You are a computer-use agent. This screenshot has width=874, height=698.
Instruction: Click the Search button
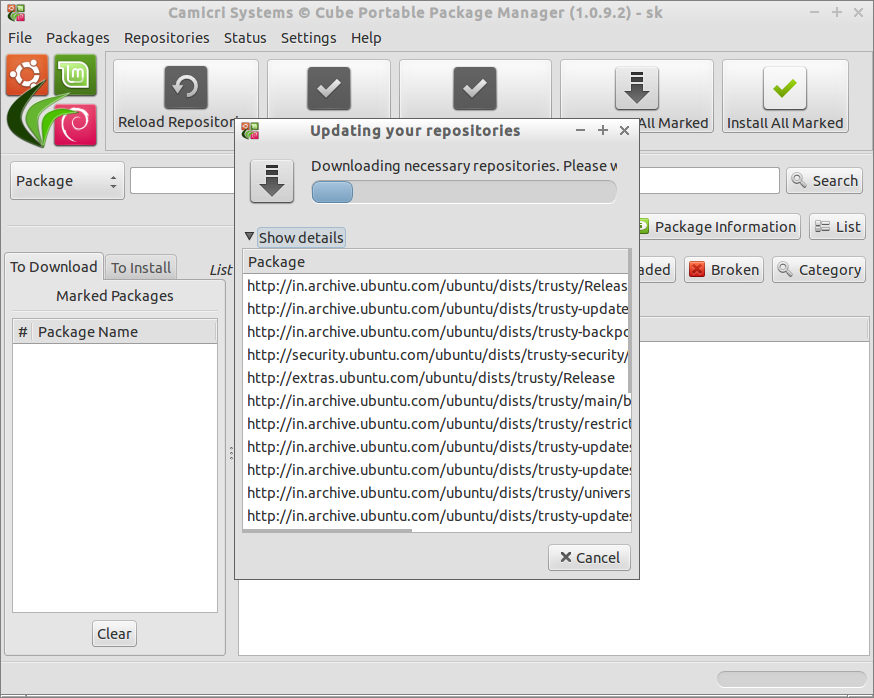pyautogui.click(x=824, y=181)
